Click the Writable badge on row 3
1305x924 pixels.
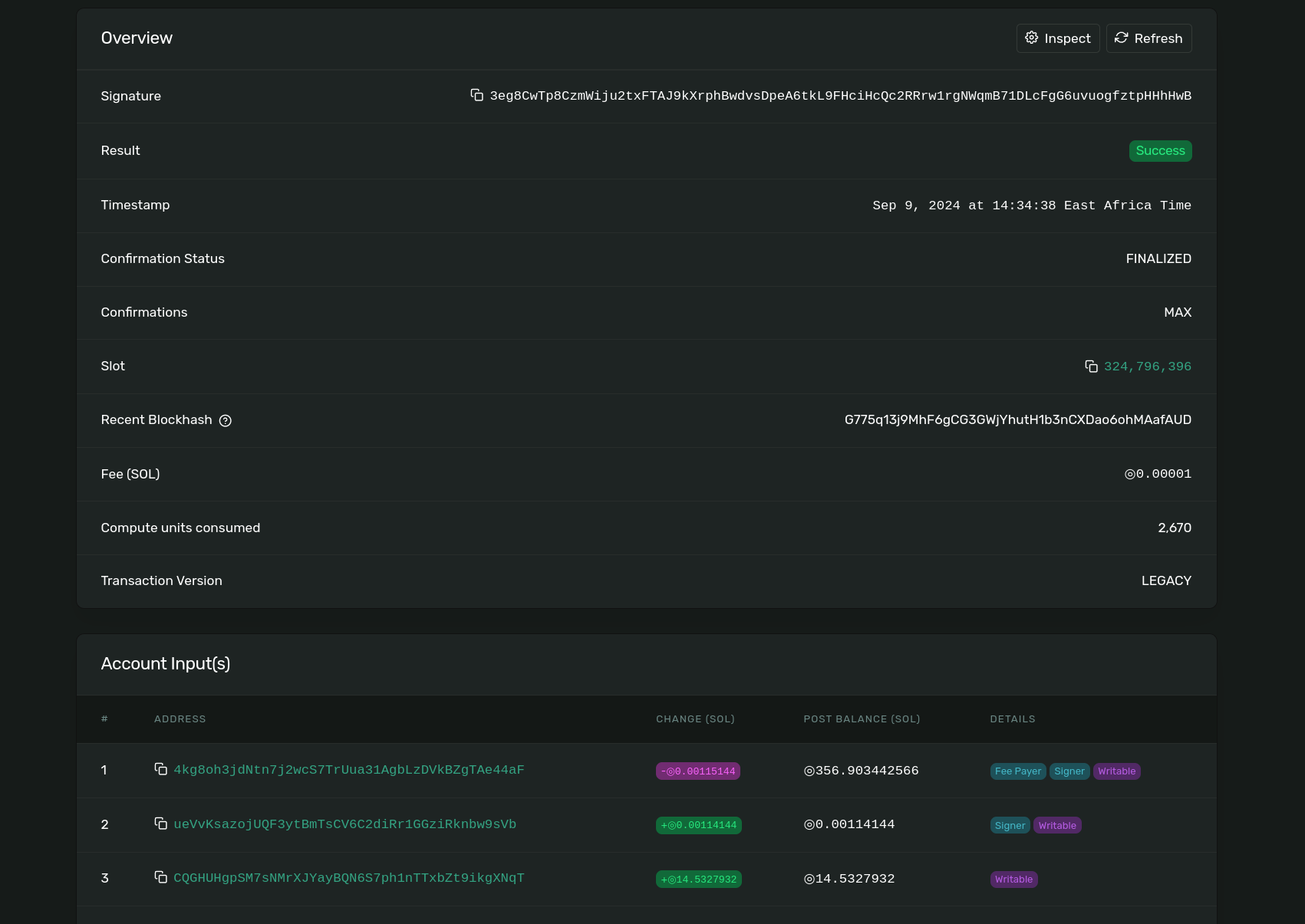pyautogui.click(x=1013, y=879)
